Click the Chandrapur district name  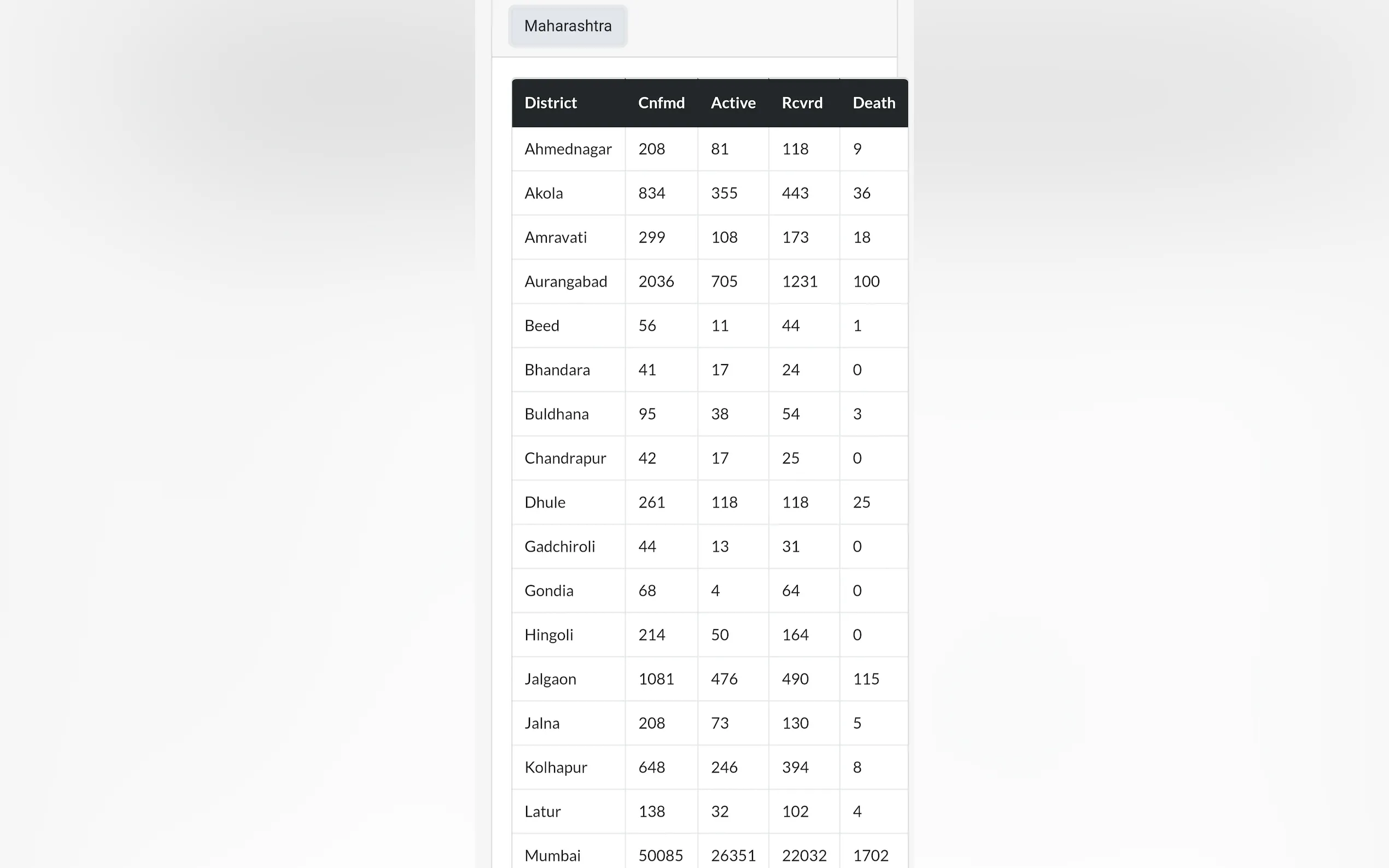565,458
